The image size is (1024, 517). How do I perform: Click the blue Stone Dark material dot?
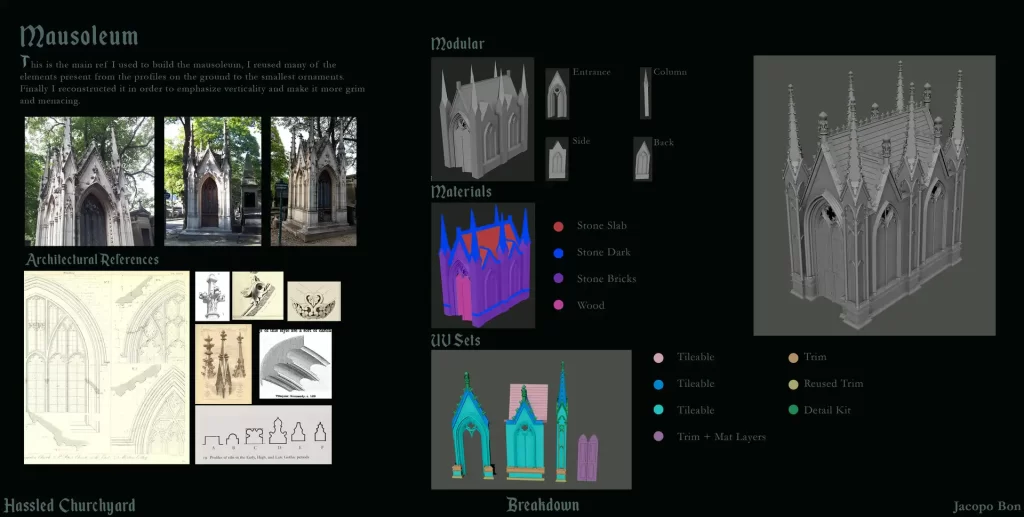[558, 253]
